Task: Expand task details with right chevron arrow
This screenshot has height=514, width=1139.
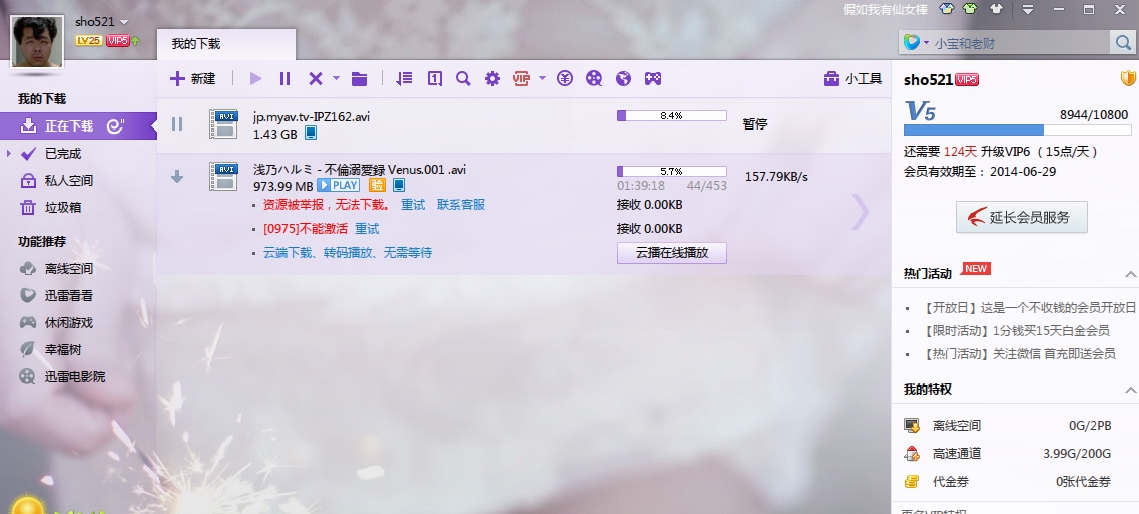Action: [860, 212]
